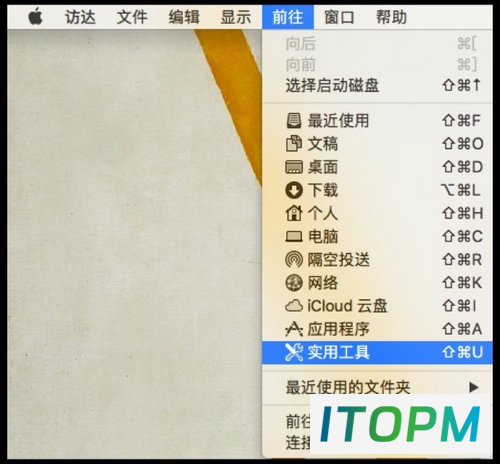Open the 最近使用 recents icon

click(x=294, y=121)
